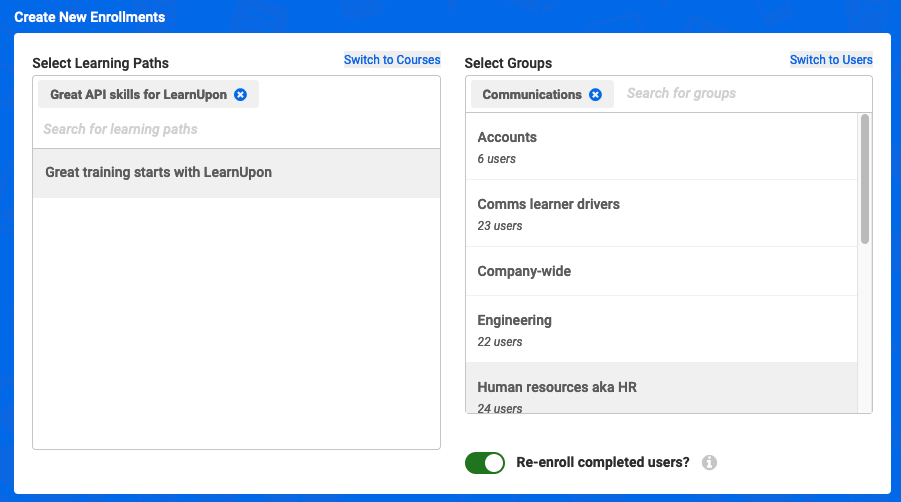Click the Switch to Courses link

click(392, 60)
